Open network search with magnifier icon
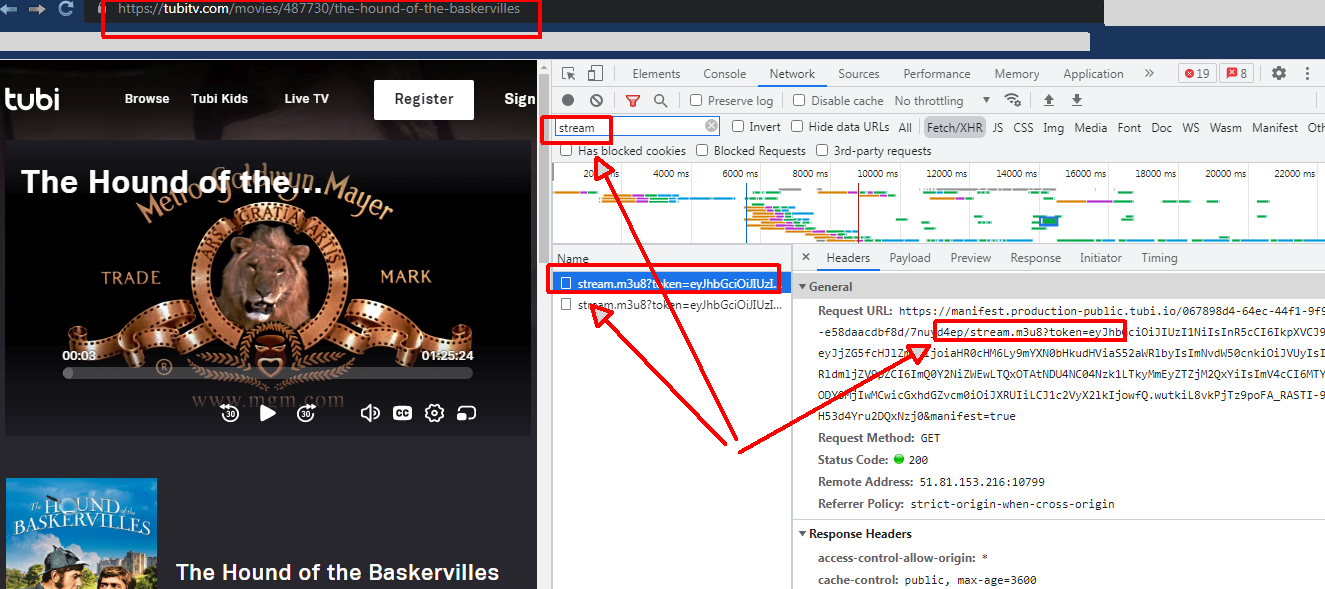 pos(660,100)
